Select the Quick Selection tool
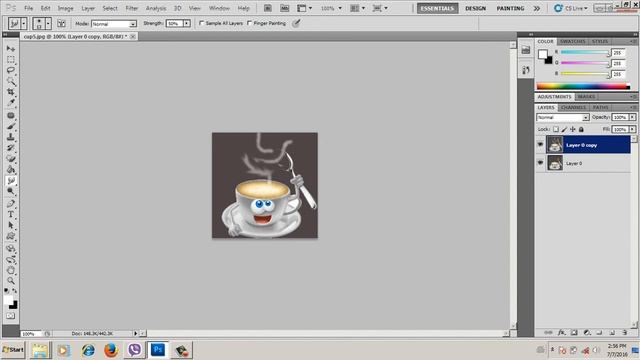Image resolution: width=640 pixels, height=360 pixels. click(11, 81)
